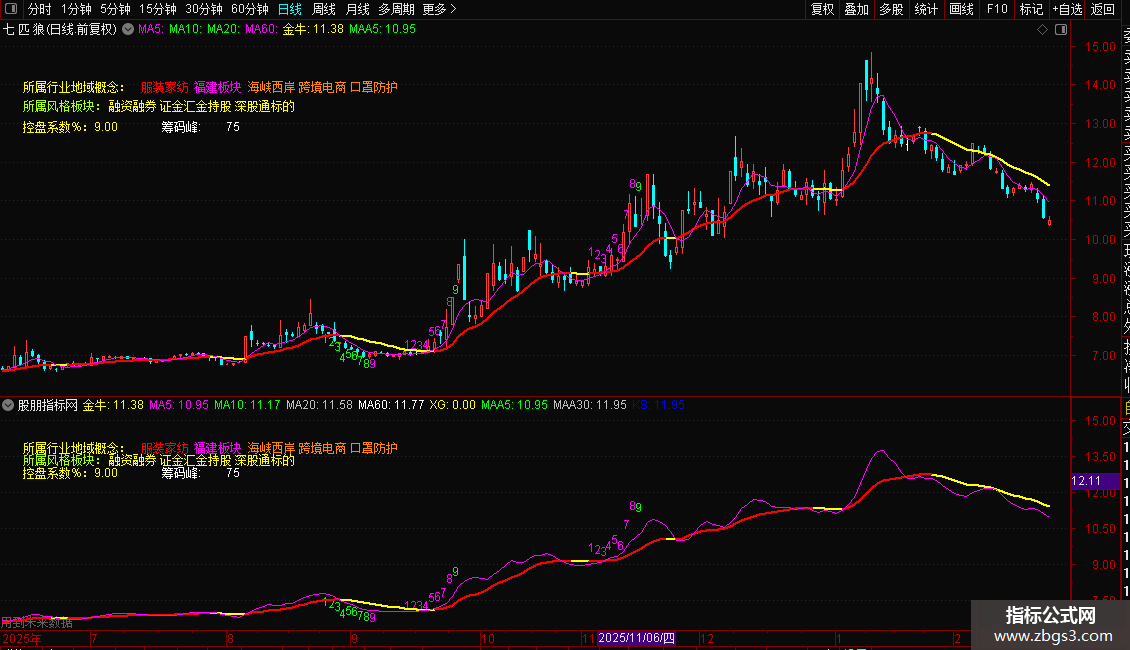
Task: Switch to the 月线 monthly period
Action: [357, 9]
